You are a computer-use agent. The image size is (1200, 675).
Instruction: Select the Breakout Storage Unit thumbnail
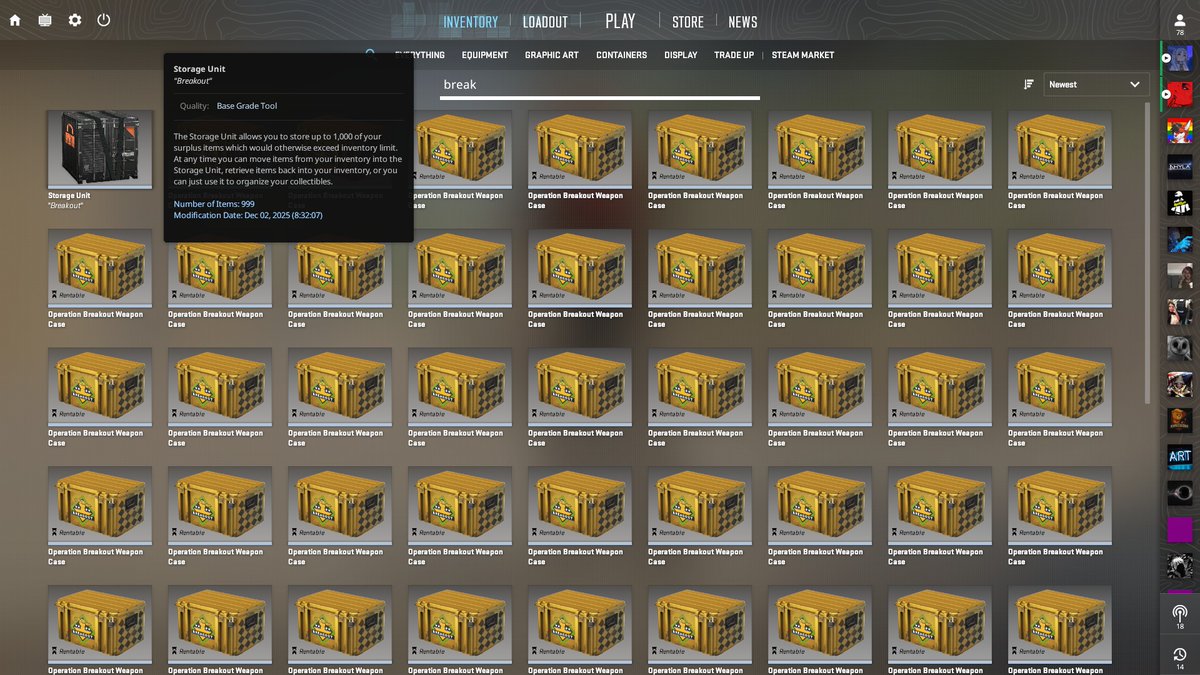100,148
